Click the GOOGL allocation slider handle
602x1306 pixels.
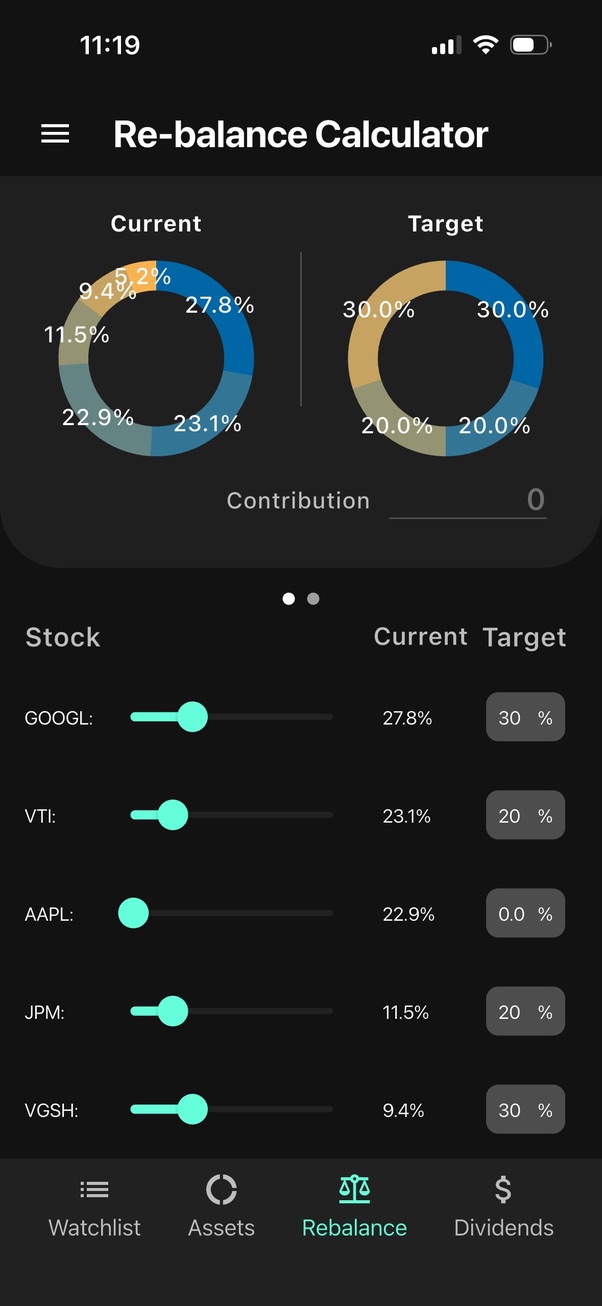click(192, 716)
